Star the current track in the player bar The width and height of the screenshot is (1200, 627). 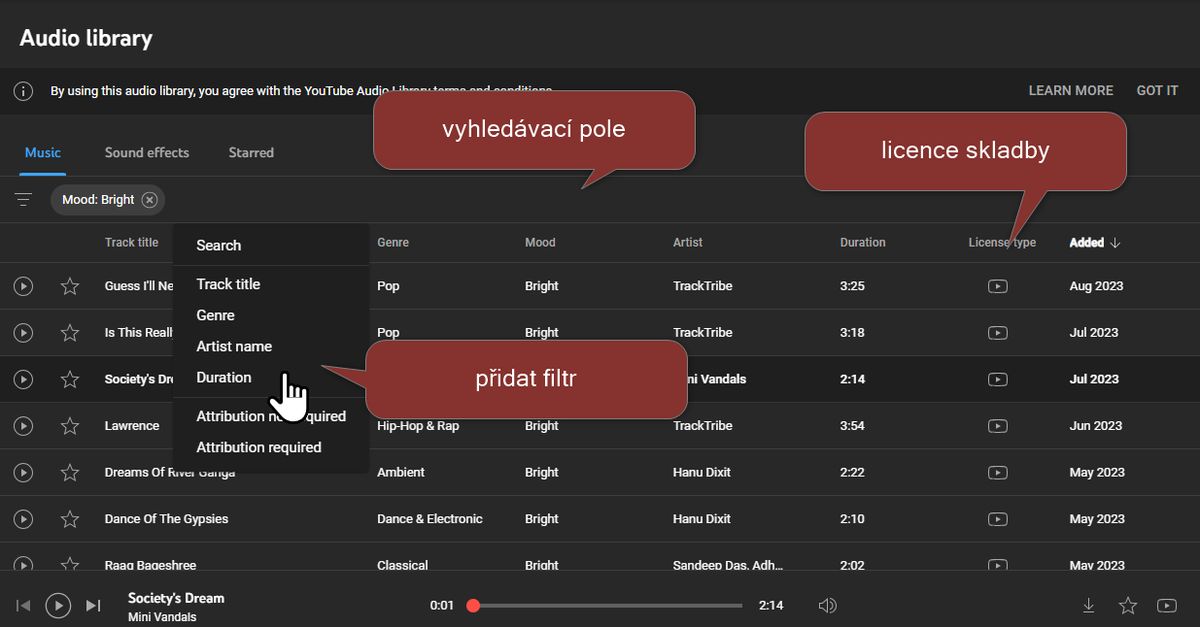(x=1128, y=605)
